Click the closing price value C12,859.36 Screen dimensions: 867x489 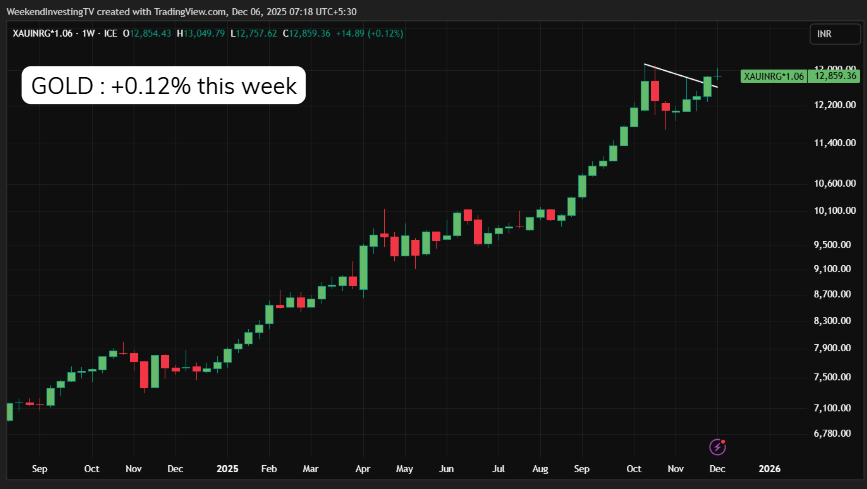click(x=316, y=33)
